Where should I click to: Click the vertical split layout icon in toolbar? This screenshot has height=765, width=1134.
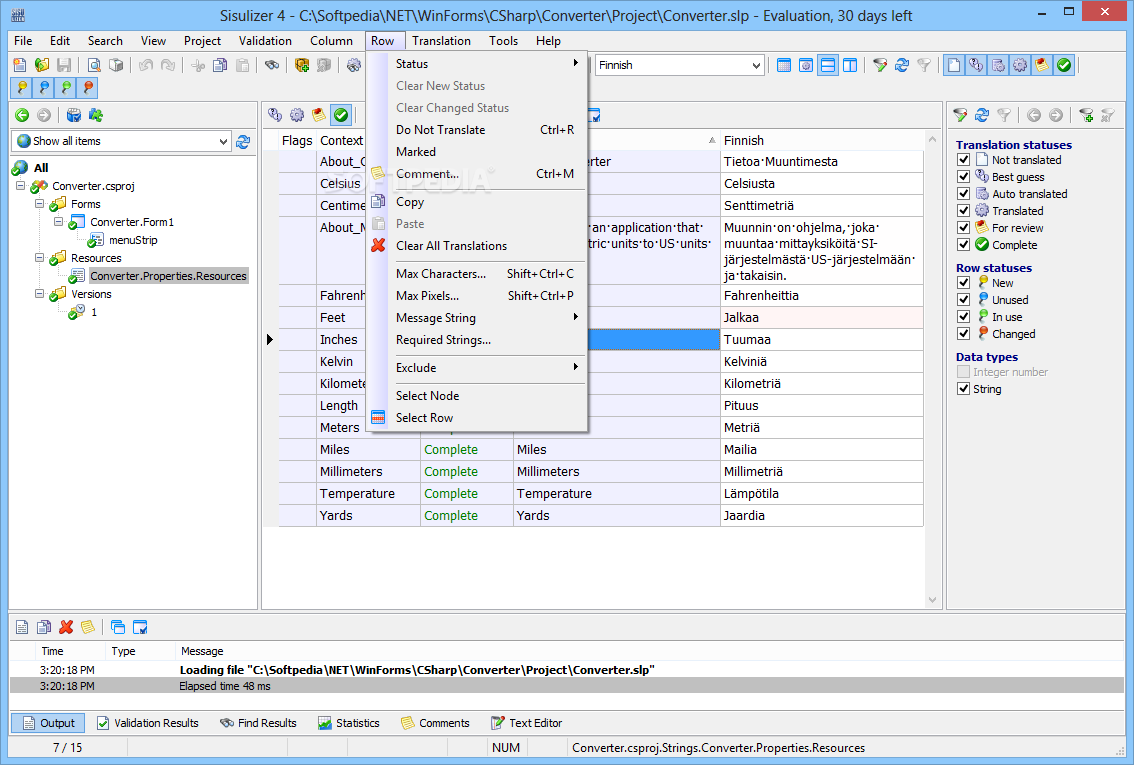pos(850,65)
